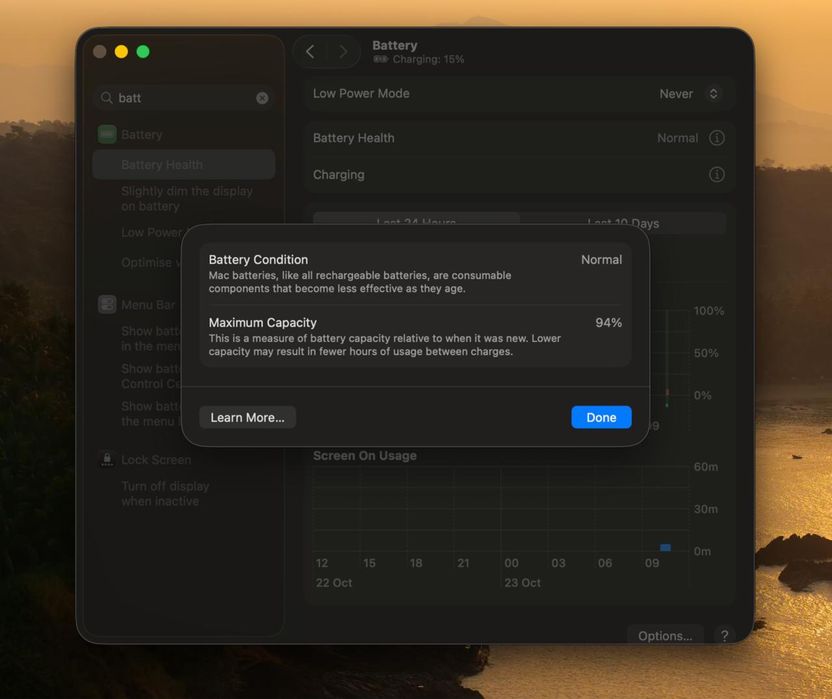Screen dimensions: 832x699
Task: Click the search field containing "batt"
Action: (184, 98)
